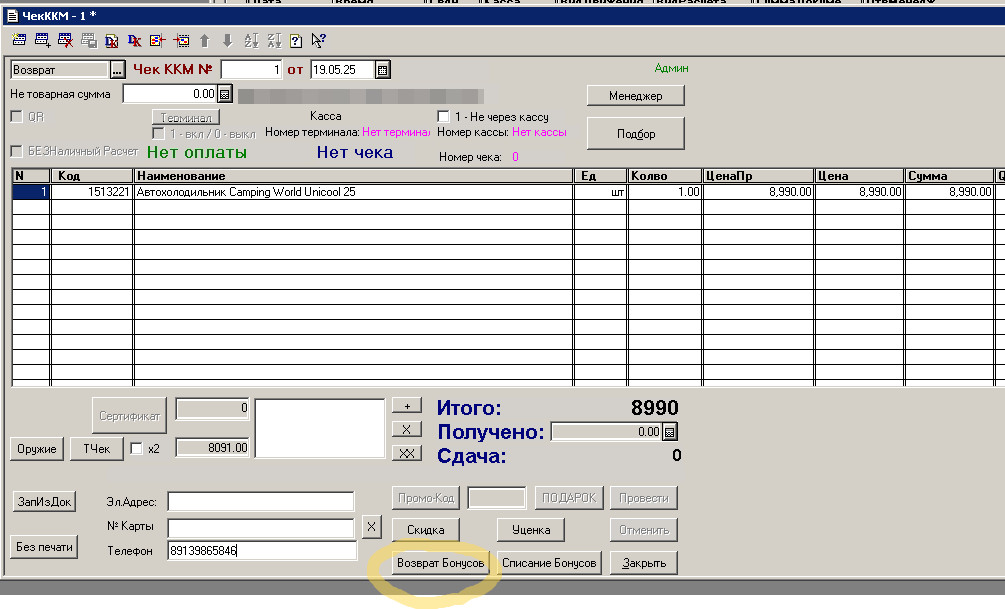Click the single X button under plus
The width and height of the screenshot is (1005, 609).
[x=406, y=430]
